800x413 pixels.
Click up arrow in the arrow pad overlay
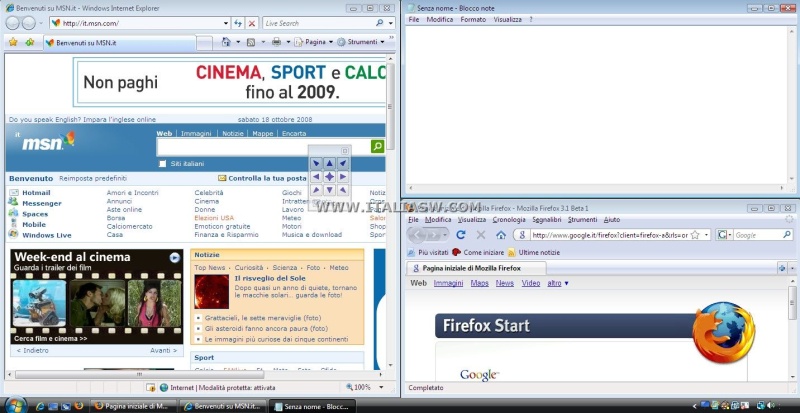tap(330, 163)
